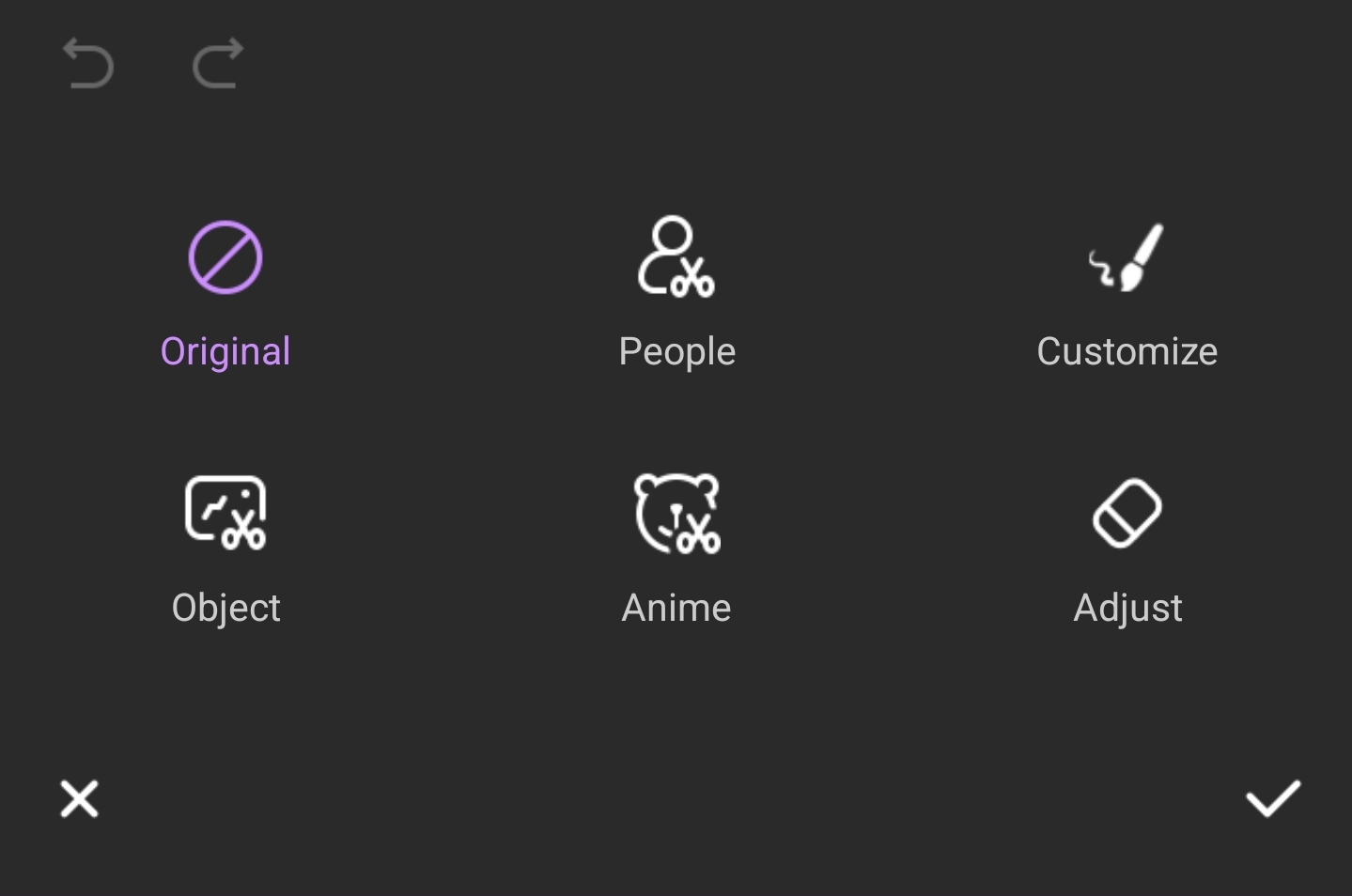Click the scissors on the Anime icon
This screenshot has width=1352, height=896.
click(698, 535)
